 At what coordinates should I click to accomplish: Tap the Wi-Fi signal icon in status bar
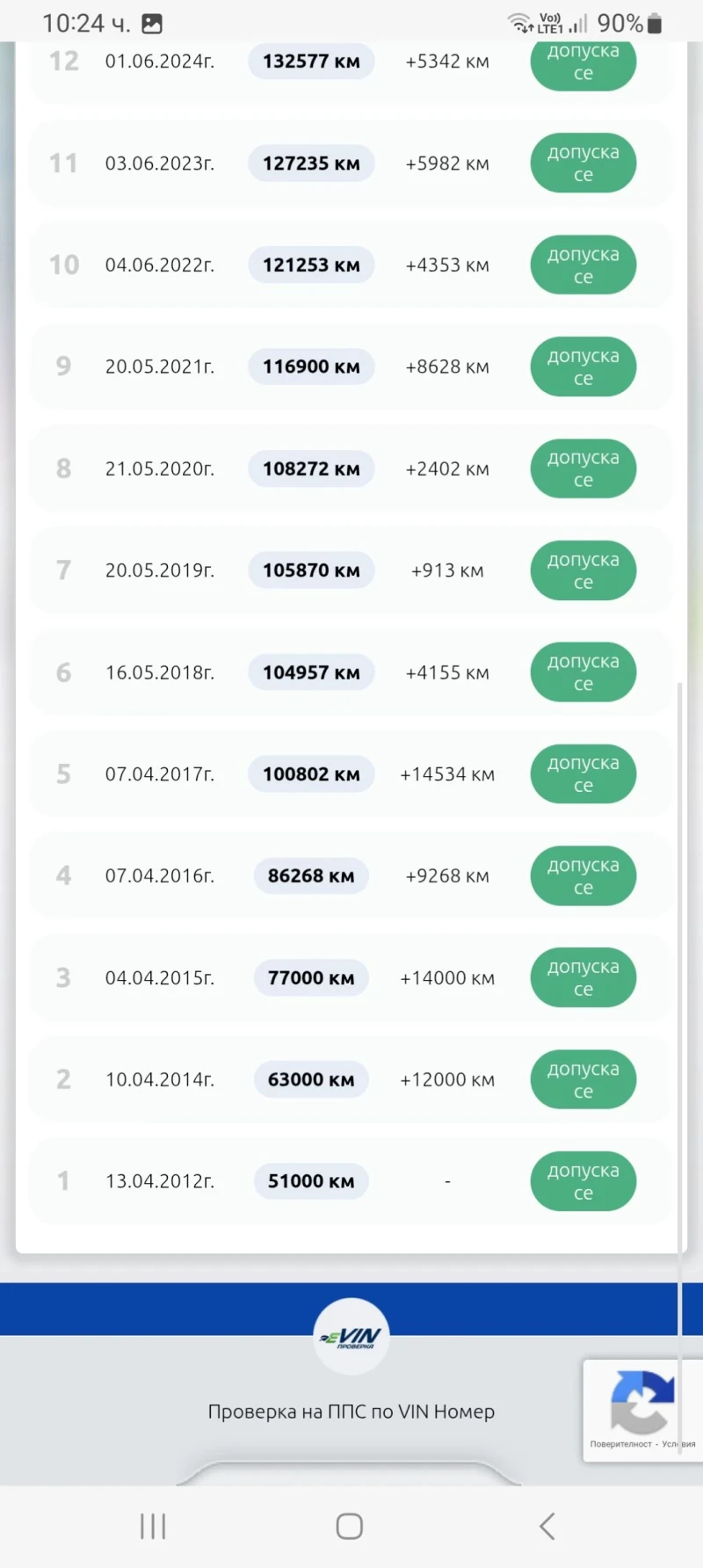pos(520,23)
